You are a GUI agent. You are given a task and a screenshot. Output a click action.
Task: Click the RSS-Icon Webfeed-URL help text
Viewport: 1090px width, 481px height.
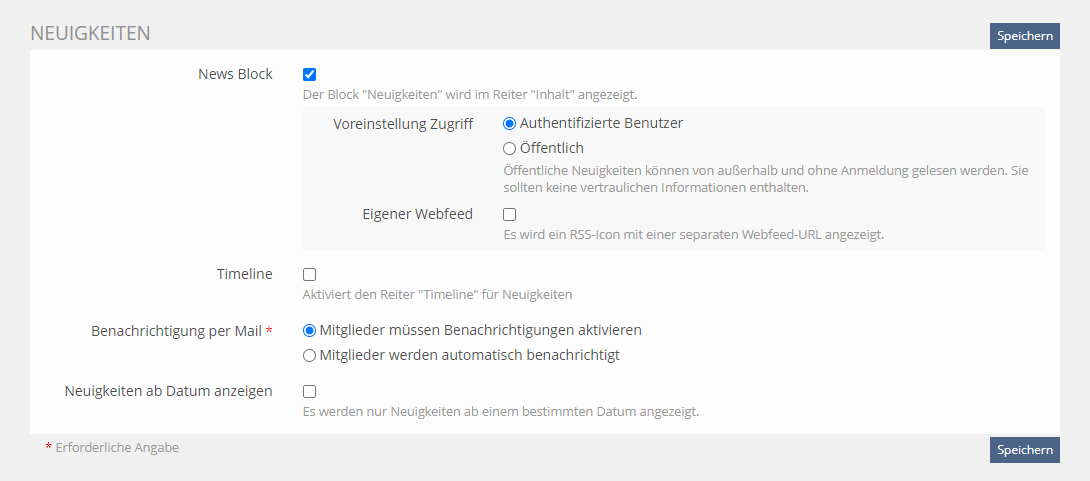click(x=694, y=235)
